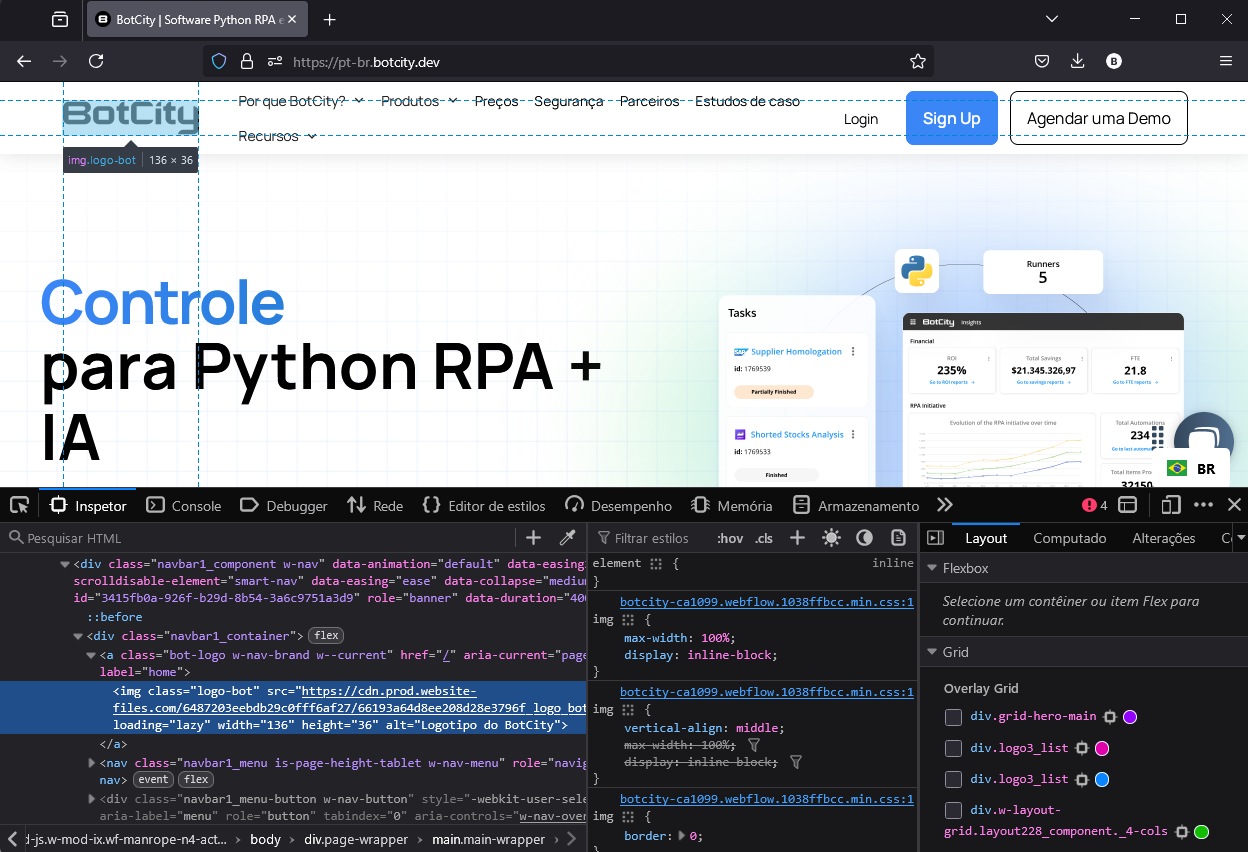Check the first div.logo3_list overlay
The image size is (1248, 852).
point(954,748)
